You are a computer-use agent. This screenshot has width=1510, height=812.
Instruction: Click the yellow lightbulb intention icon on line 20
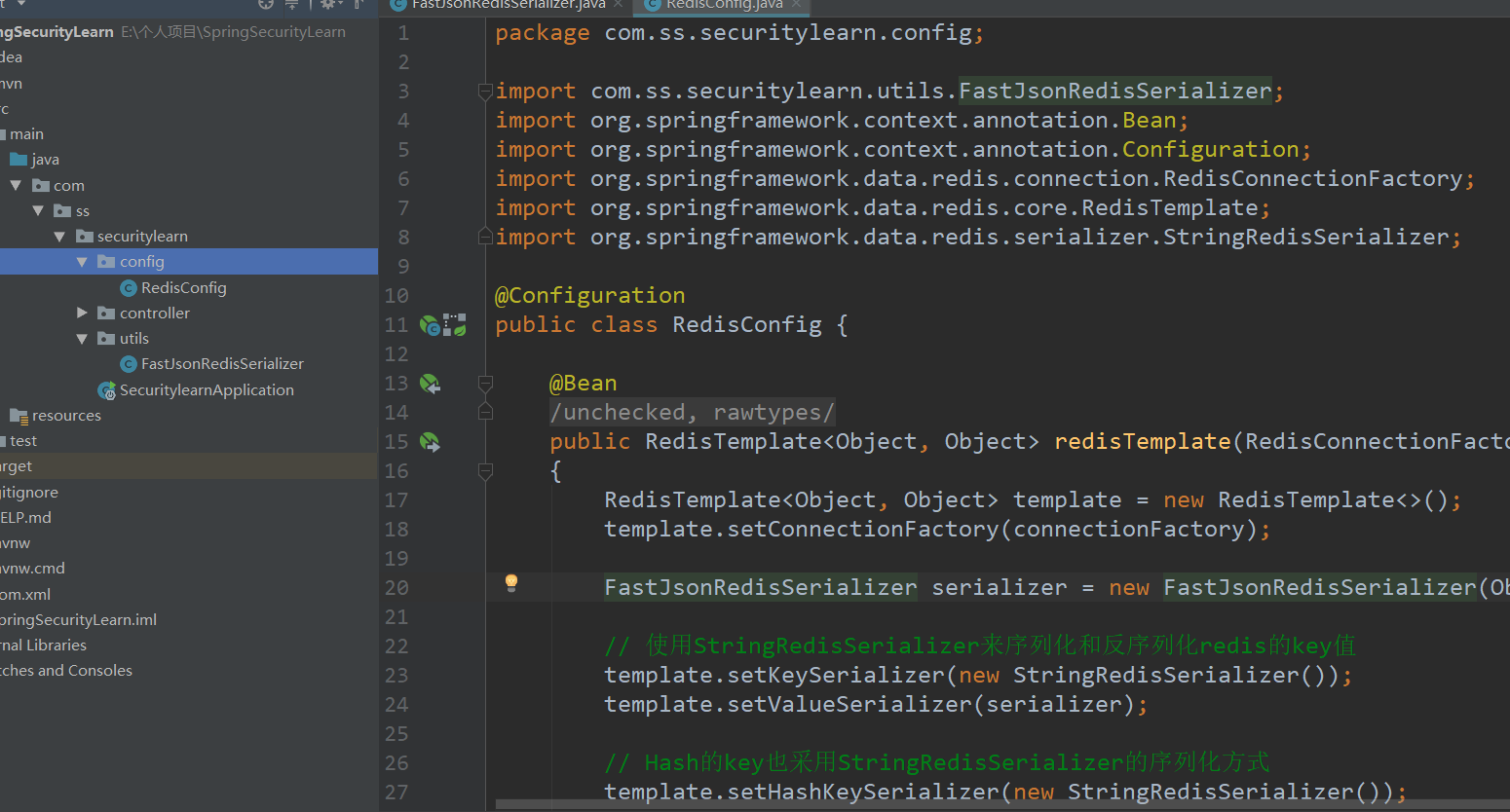coord(511,583)
